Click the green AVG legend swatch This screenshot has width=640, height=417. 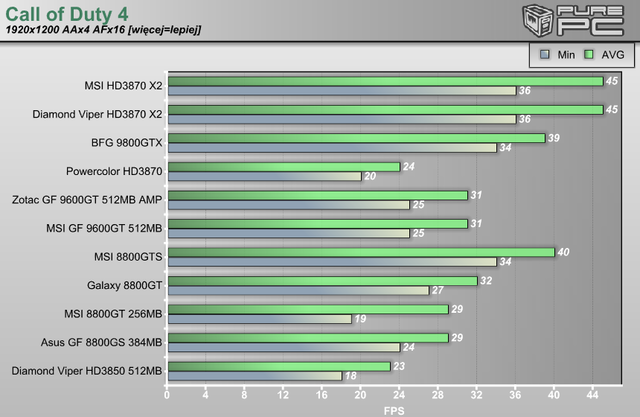[589, 54]
